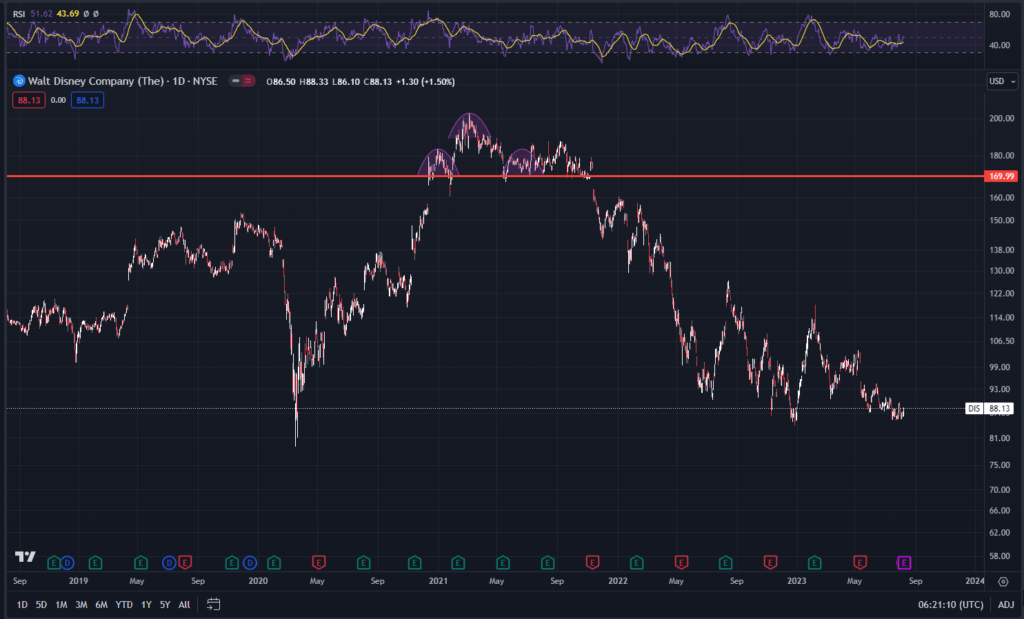The width and height of the screenshot is (1024, 619).
Task: Open the purple upcoming earnings marker
Action: [904, 562]
